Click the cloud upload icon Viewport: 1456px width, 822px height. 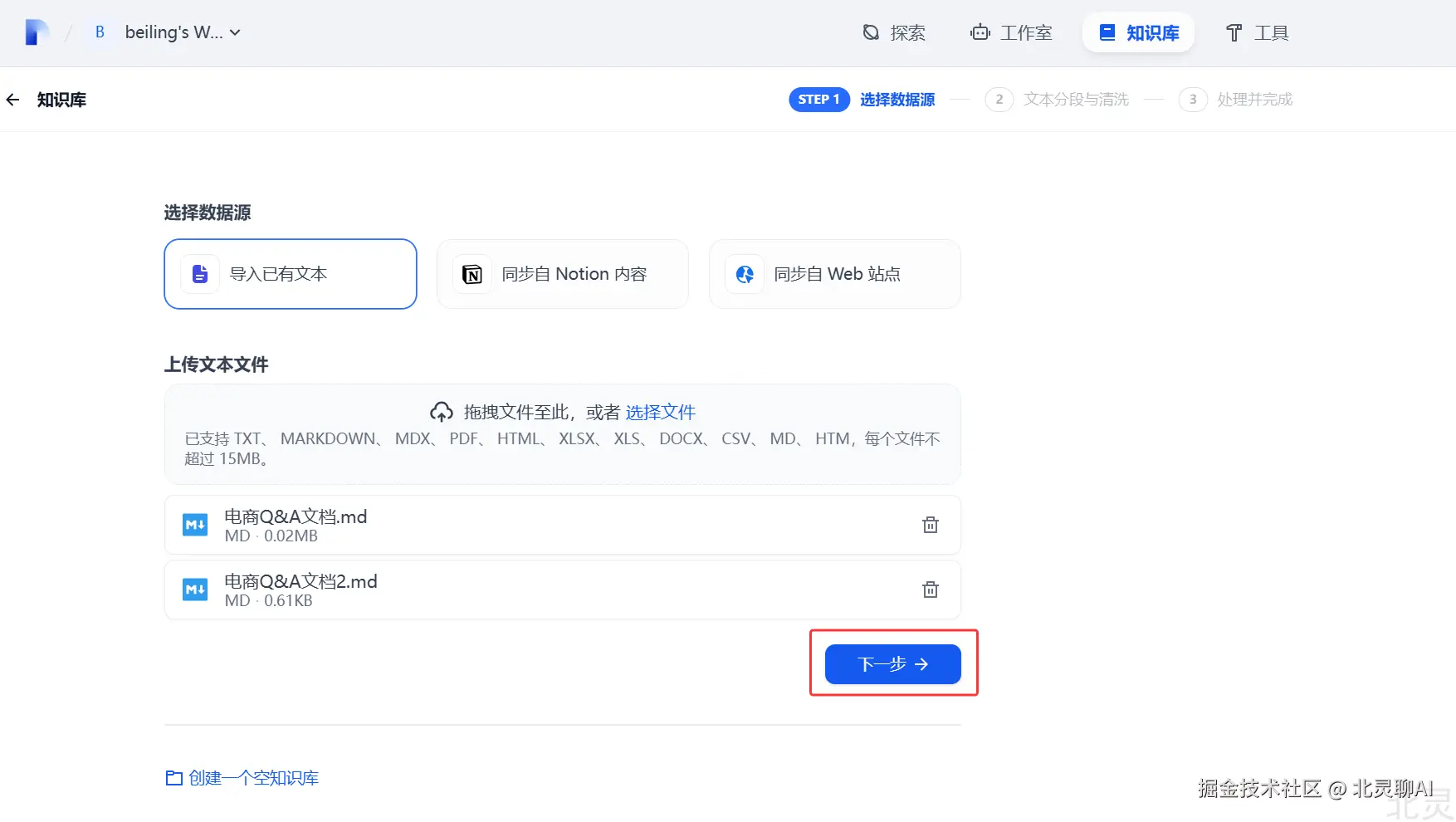[442, 412]
